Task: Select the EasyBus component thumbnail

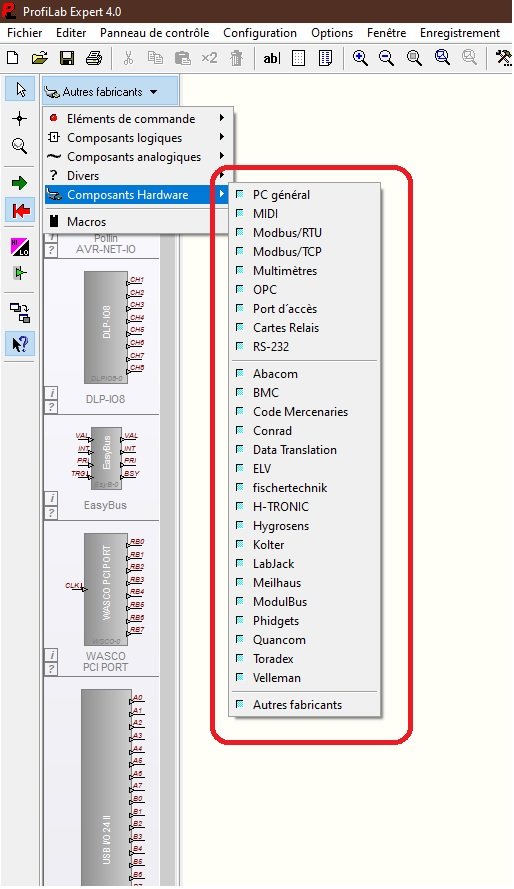Action: [107, 458]
